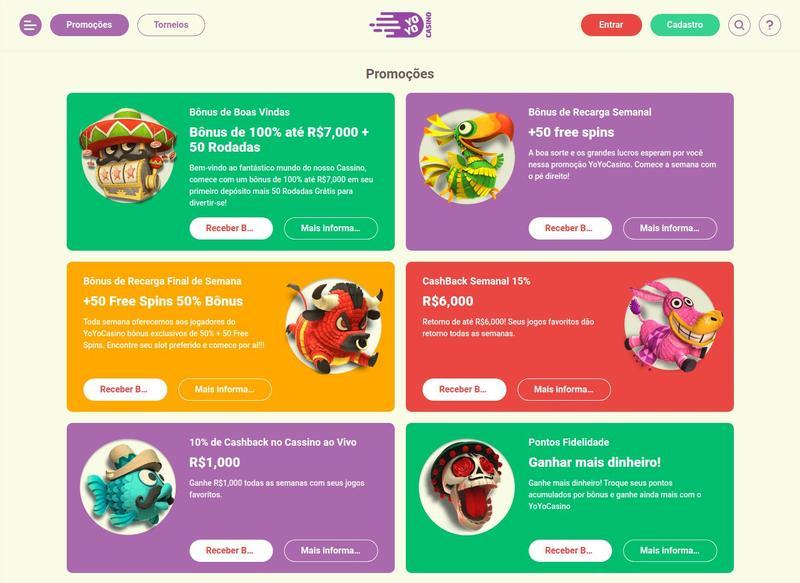Click the toucan piñata image

467,155
